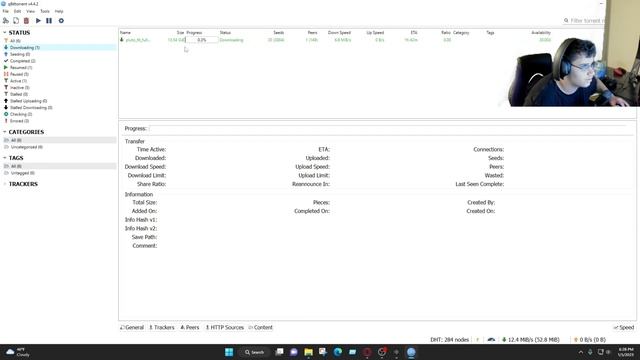Screen dimensions: 640x360
Task: Sort by the Name column header
Action: [x=125, y=32]
